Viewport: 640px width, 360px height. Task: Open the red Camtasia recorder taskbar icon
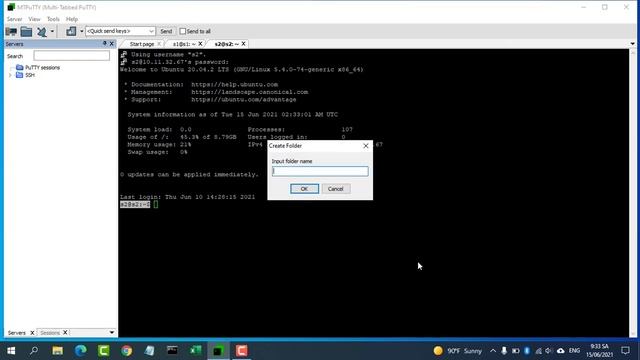(242, 351)
